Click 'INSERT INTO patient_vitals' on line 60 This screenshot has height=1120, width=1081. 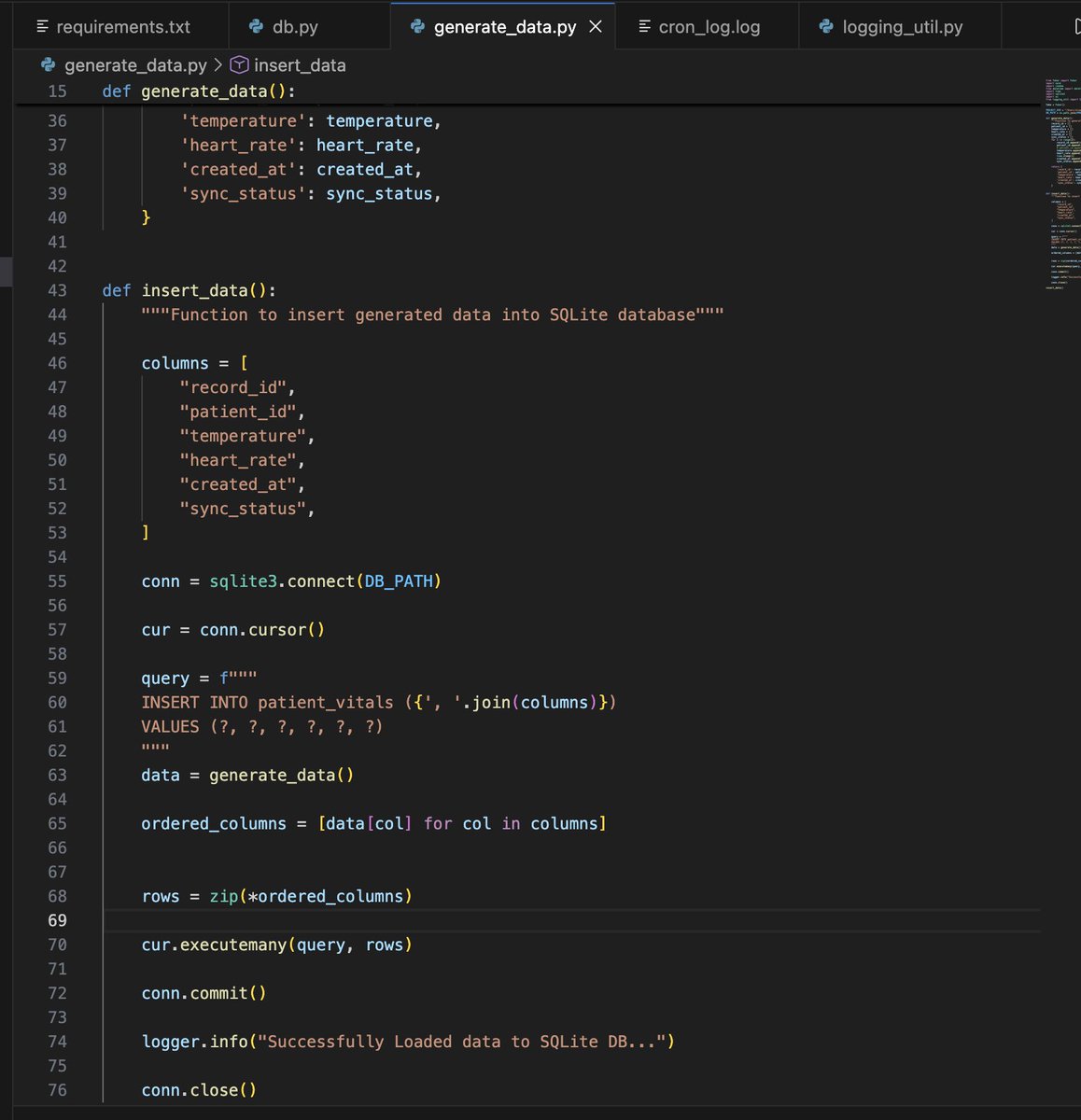(267, 703)
